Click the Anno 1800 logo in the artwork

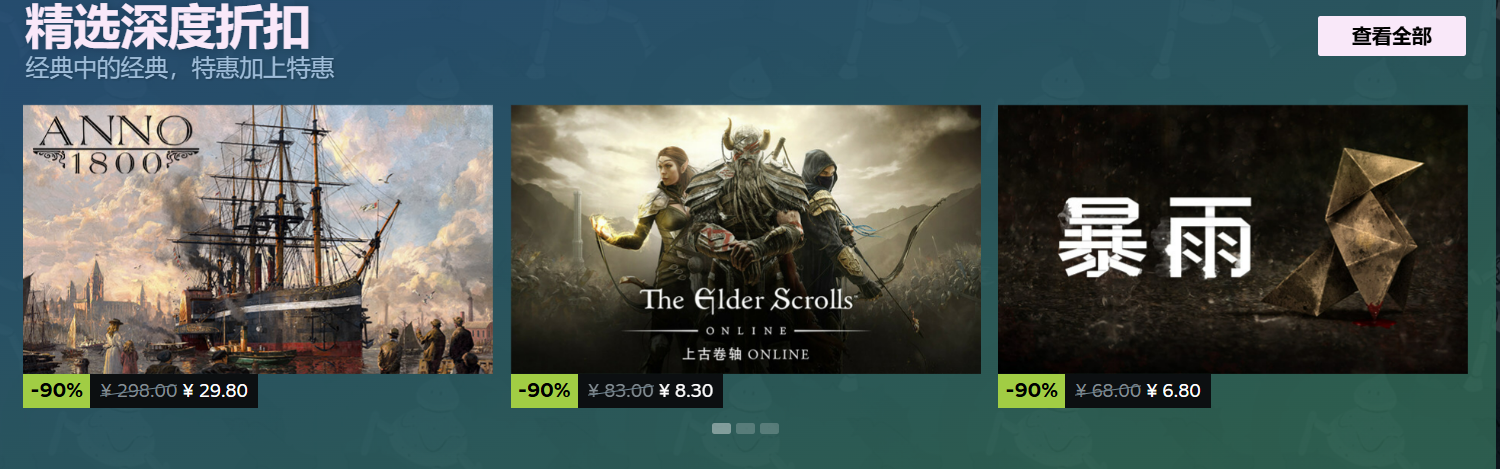[115, 144]
